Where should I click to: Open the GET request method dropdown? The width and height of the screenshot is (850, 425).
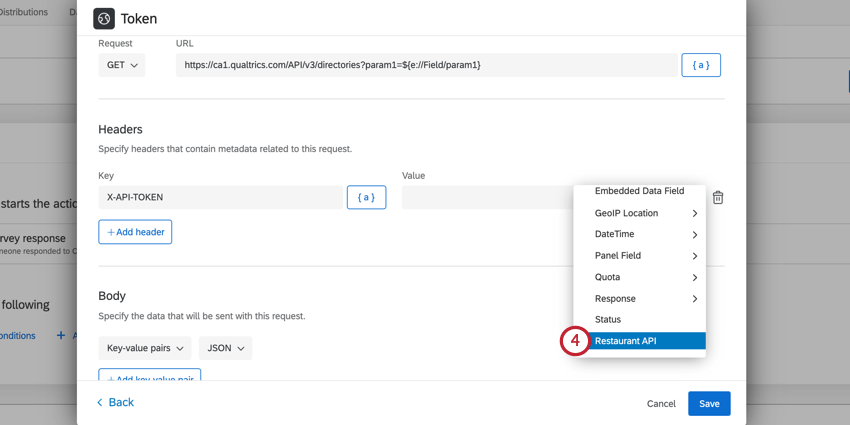(122, 65)
